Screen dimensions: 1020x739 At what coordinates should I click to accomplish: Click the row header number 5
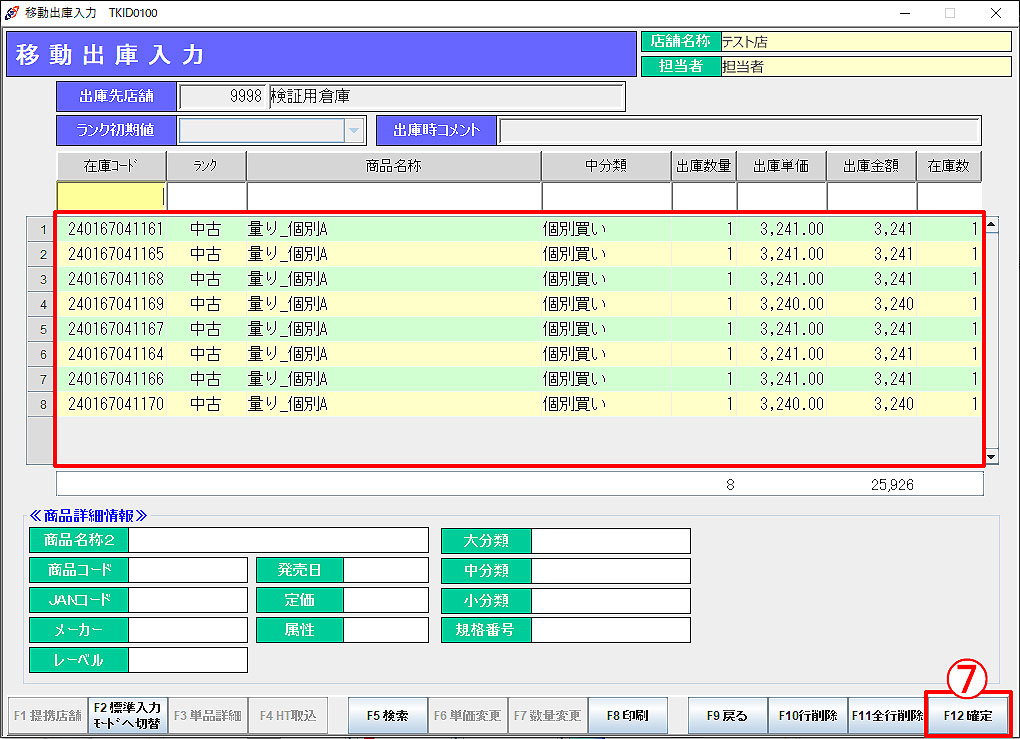tap(42, 329)
